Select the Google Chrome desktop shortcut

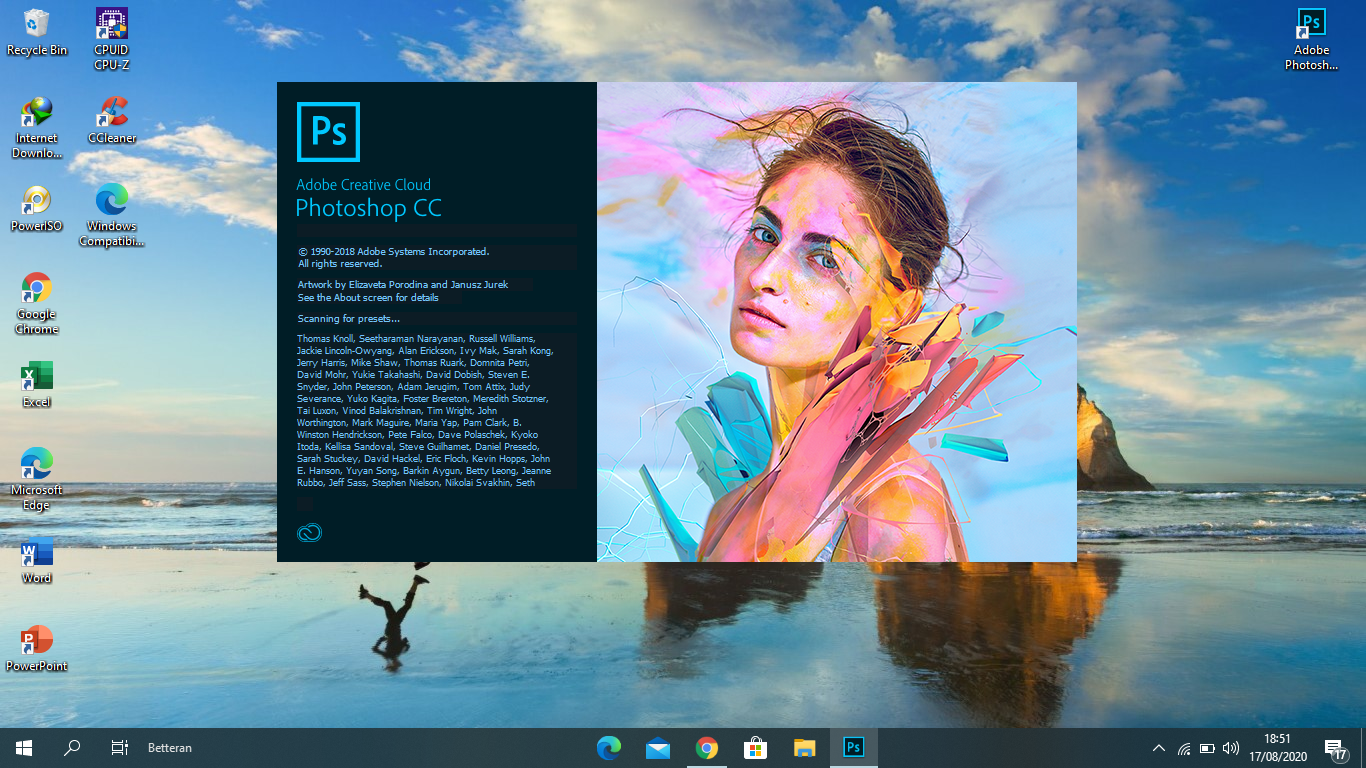click(x=37, y=303)
